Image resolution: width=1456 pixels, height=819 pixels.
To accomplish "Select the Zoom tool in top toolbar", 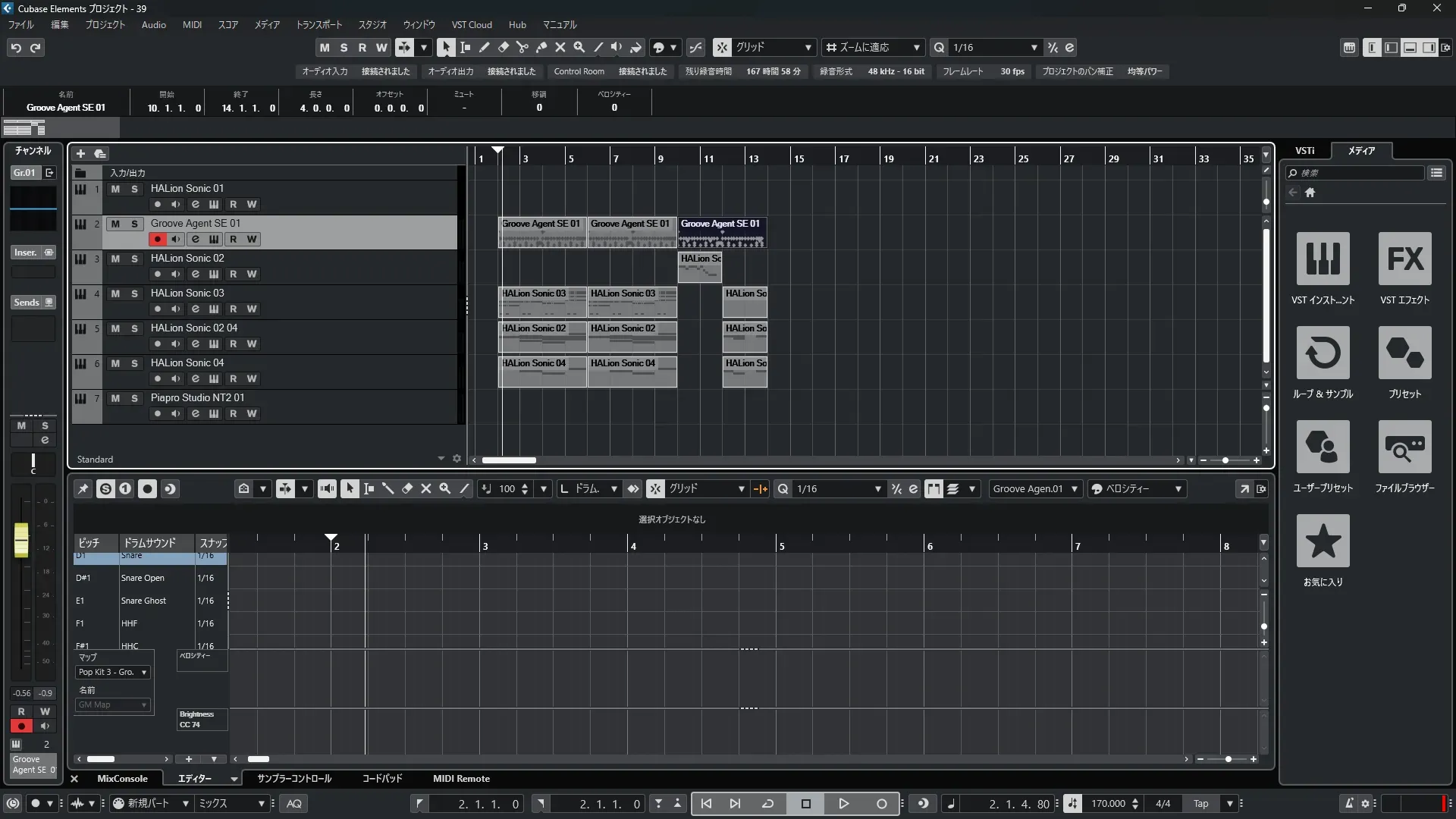I will pyautogui.click(x=579, y=47).
